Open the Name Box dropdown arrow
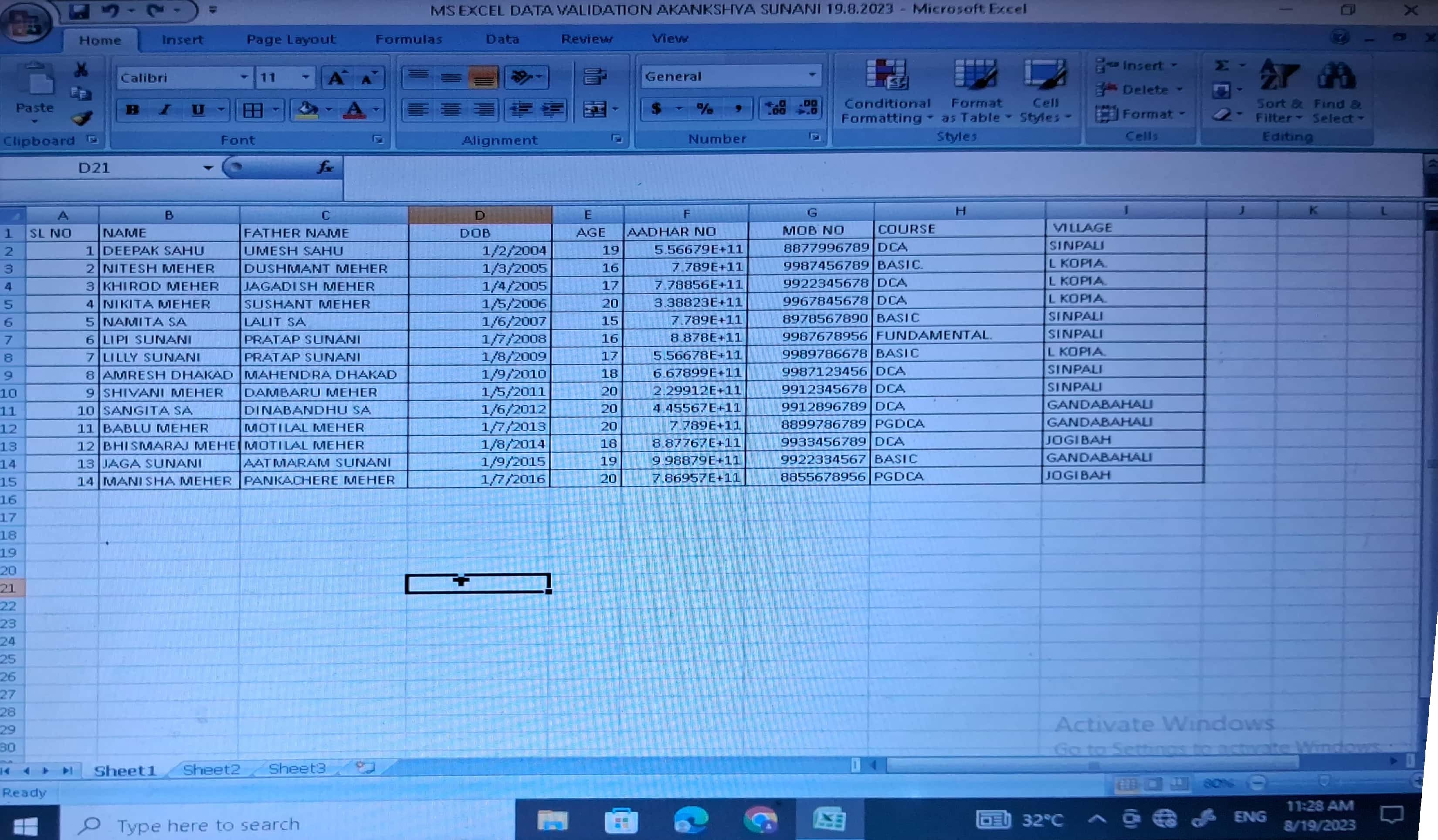 pos(208,168)
